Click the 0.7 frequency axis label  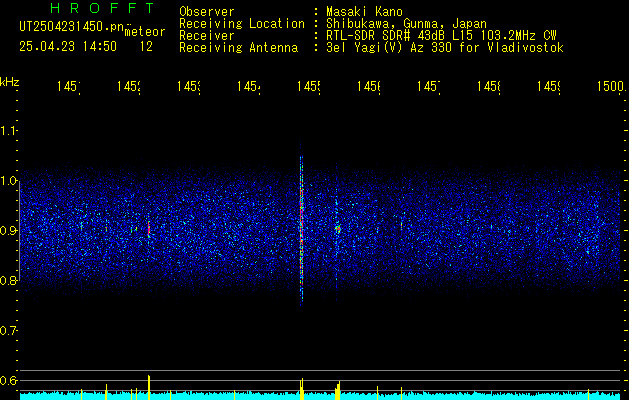pos(8,331)
